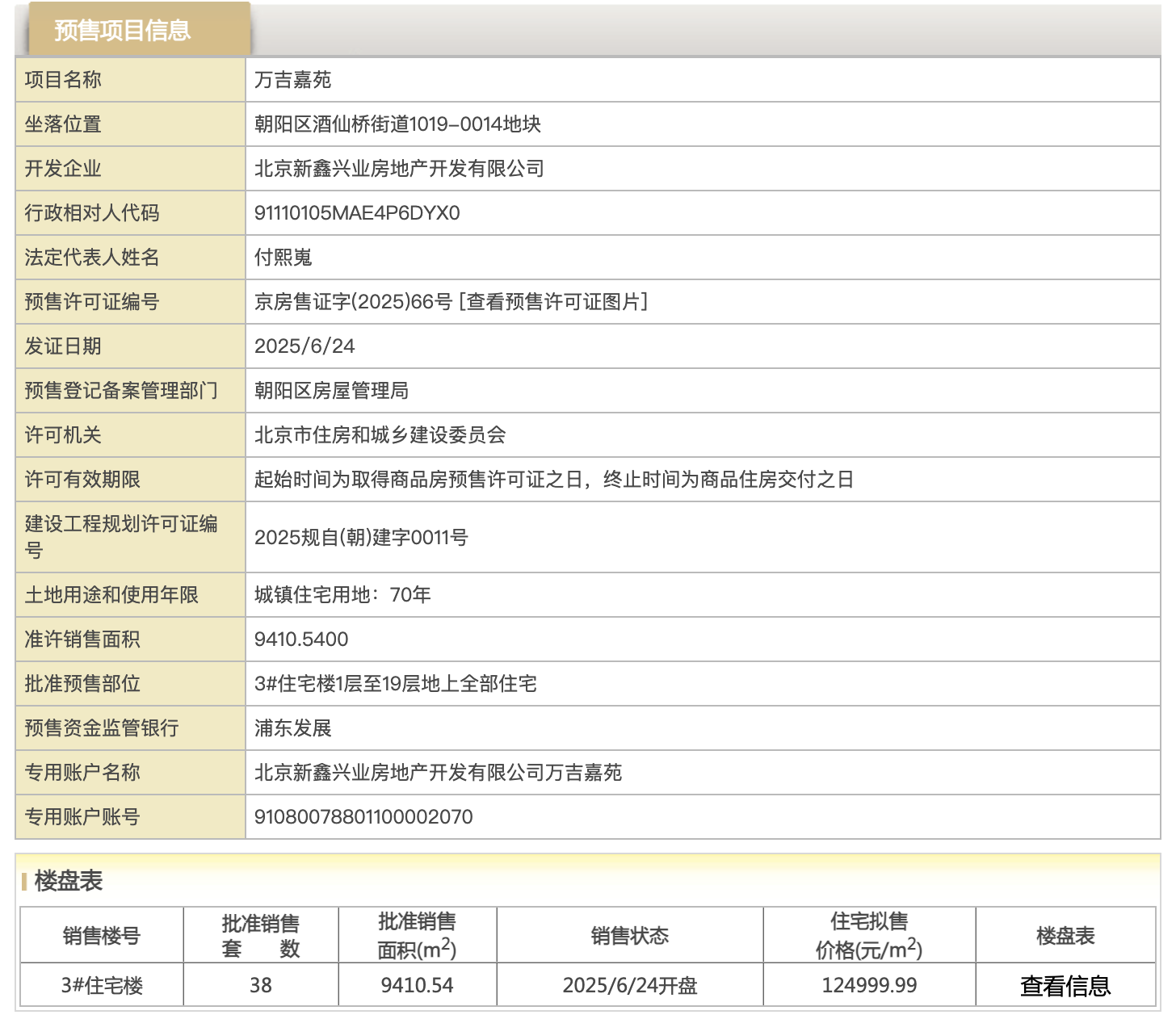Image resolution: width=1176 pixels, height=1019 pixels.
Task: Click the price value 124999.99
Action: [x=869, y=986]
